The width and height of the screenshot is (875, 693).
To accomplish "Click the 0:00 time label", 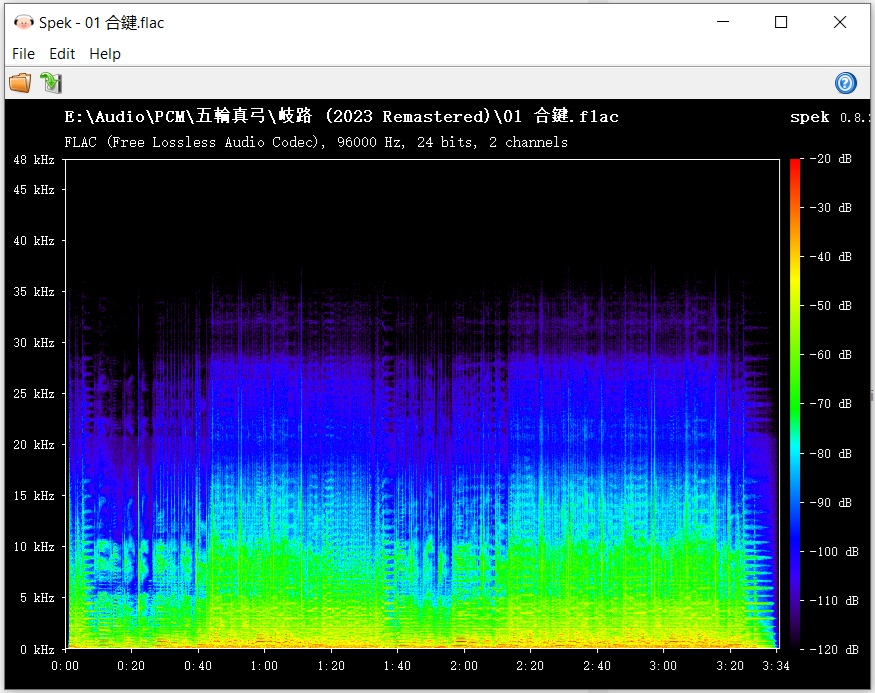I will click(x=65, y=666).
